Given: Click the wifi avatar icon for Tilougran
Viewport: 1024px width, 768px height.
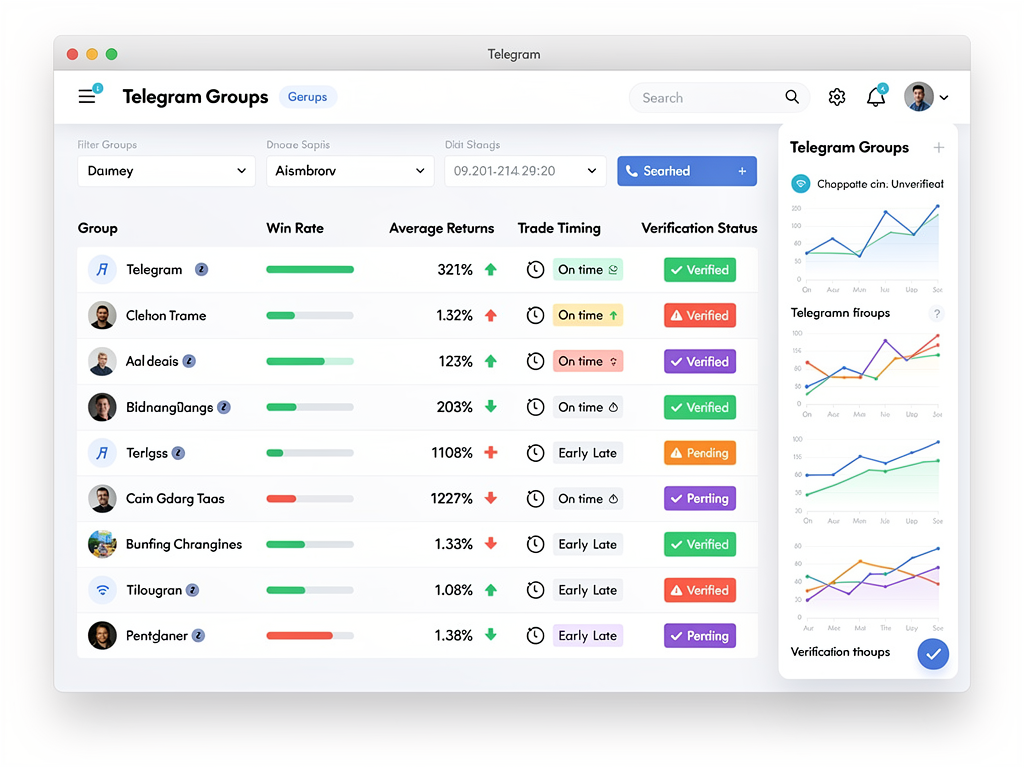Looking at the screenshot, I should point(102,590).
